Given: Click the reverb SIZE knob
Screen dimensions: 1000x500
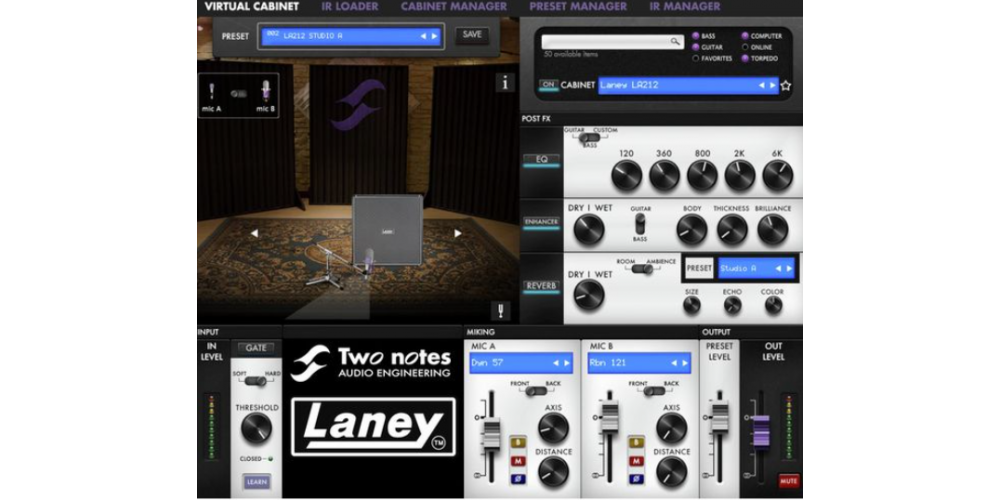Looking at the screenshot, I should [x=692, y=305].
